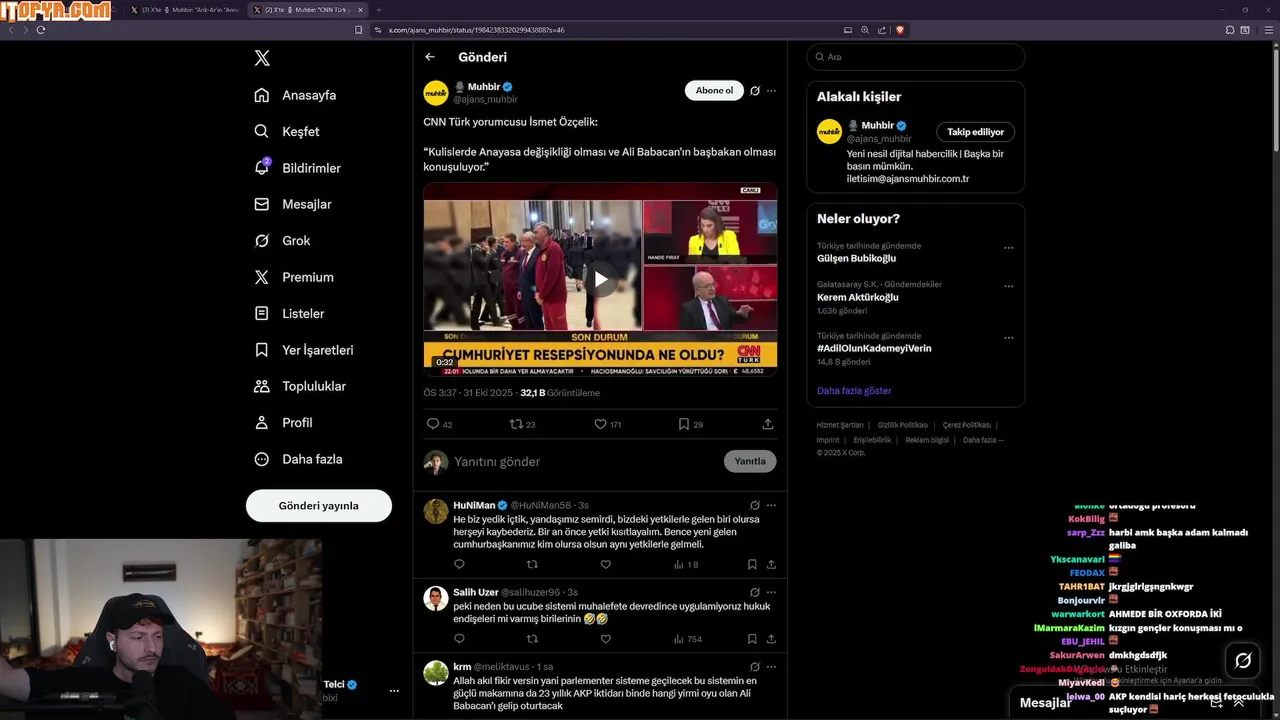Repost the Muhbir post
Screen dimensions: 1280x720
(x=517, y=424)
